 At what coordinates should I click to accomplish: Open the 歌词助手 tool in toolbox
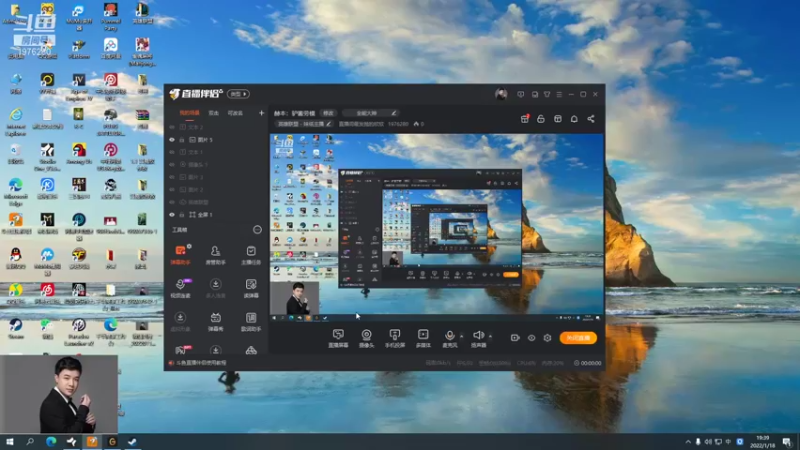pos(251,322)
